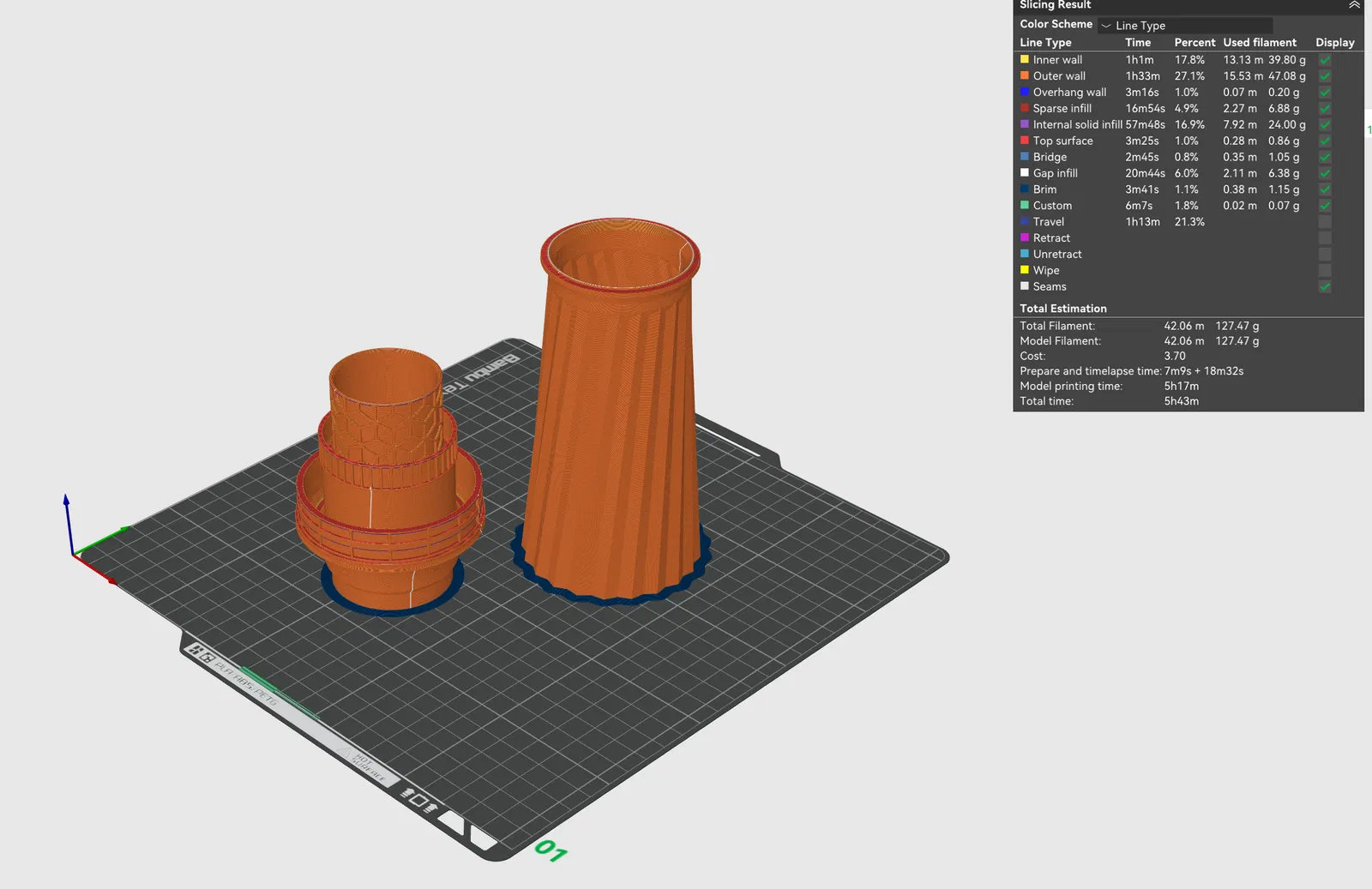Click the Sparse infill color swatch

tap(1024, 108)
